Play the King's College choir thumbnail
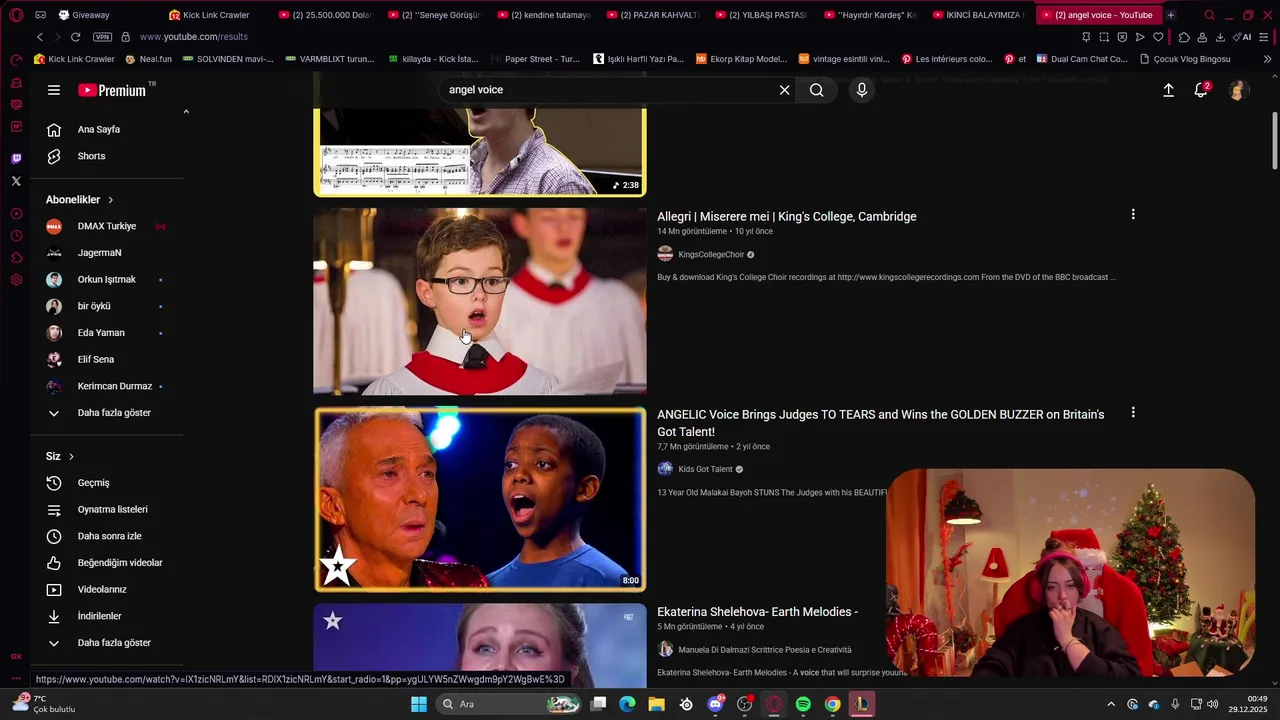 point(480,301)
